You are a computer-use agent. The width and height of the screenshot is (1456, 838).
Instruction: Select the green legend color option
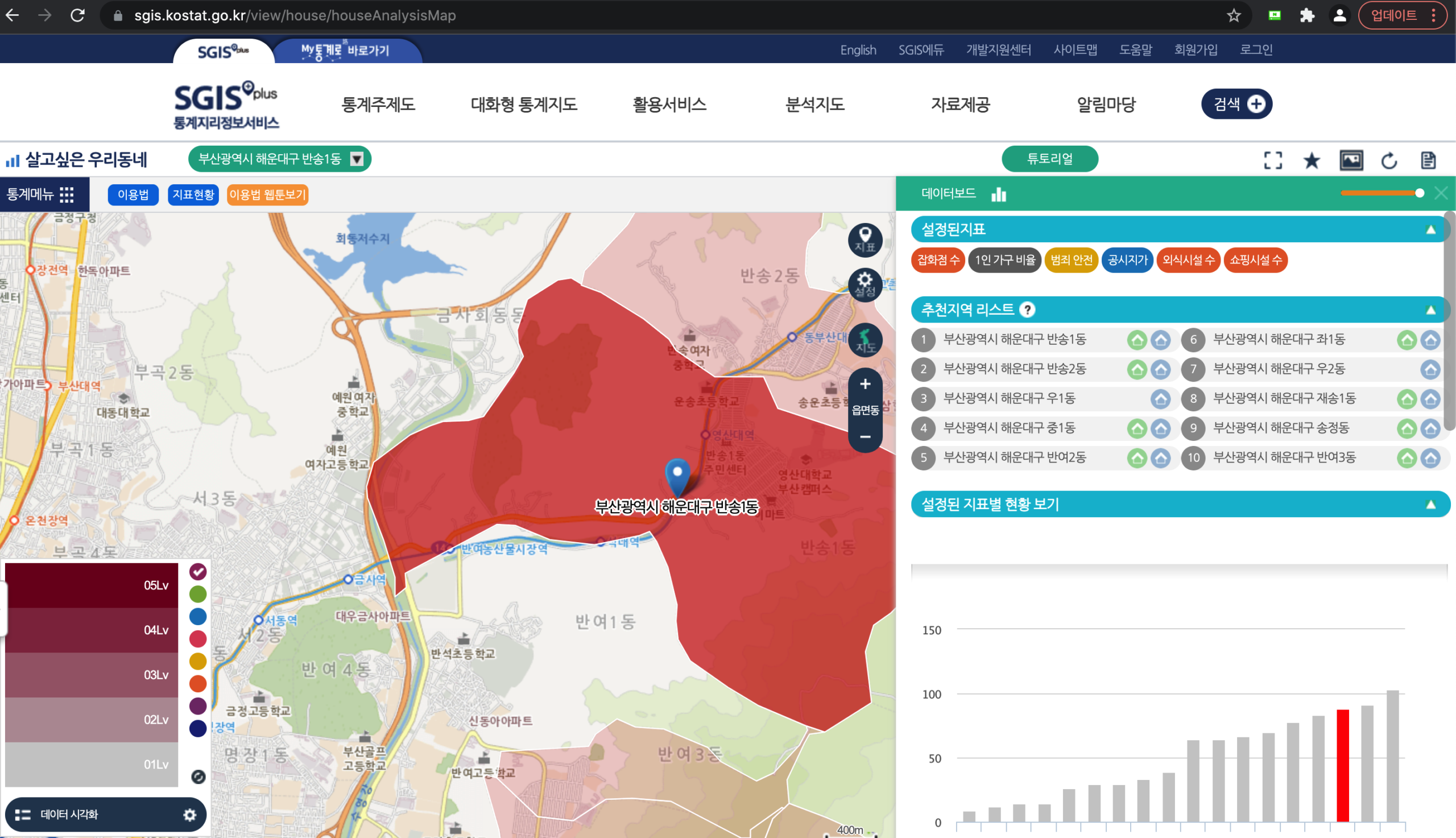tap(198, 594)
